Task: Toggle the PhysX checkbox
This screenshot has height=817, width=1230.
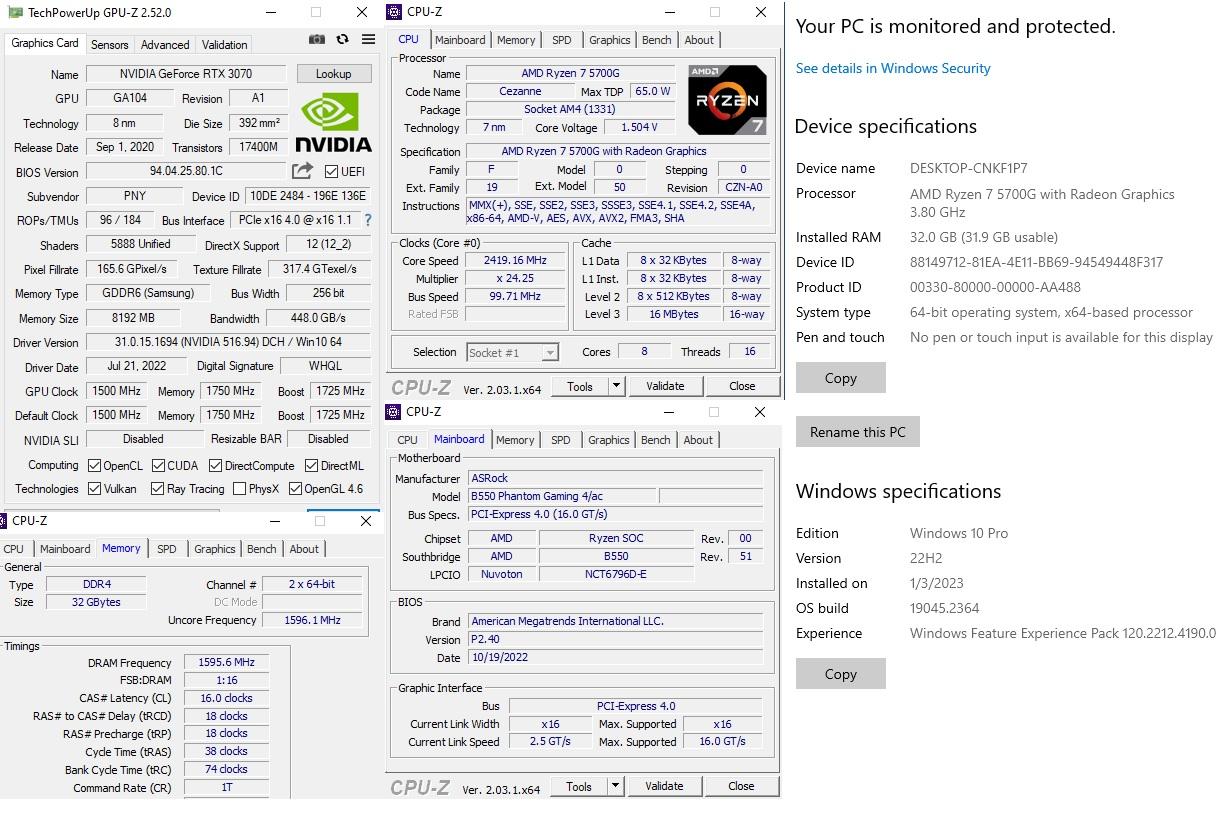Action: click(239, 489)
